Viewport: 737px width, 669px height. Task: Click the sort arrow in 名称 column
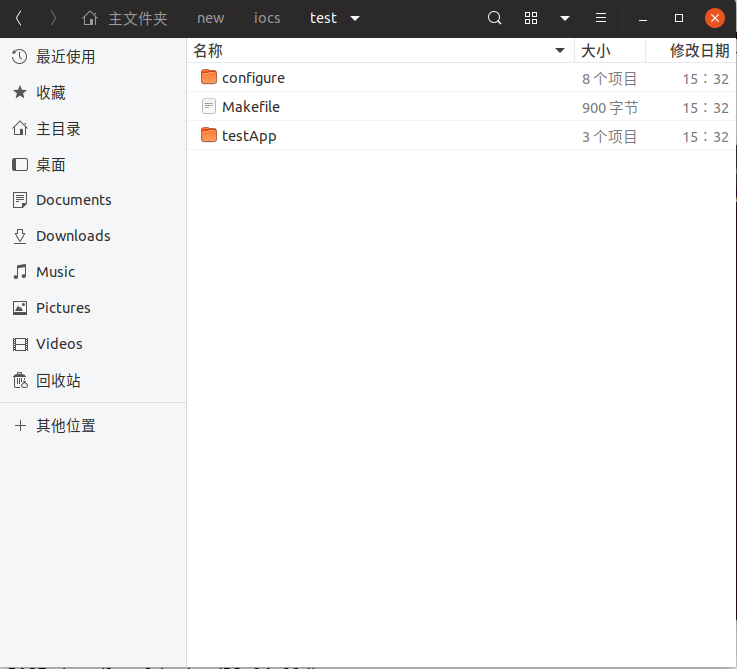coord(560,51)
